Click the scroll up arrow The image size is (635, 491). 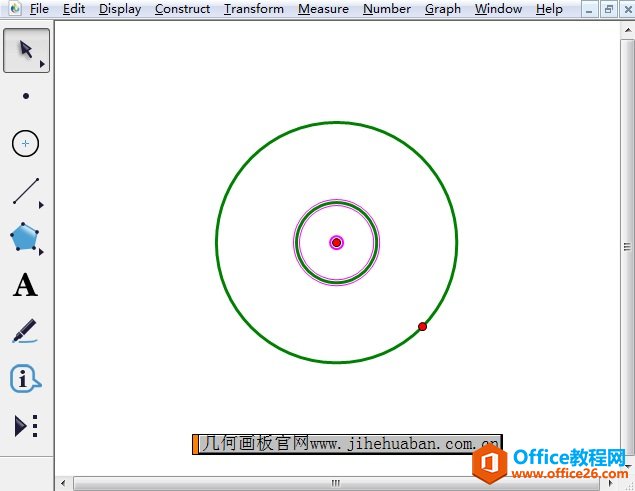pyautogui.click(x=627, y=30)
